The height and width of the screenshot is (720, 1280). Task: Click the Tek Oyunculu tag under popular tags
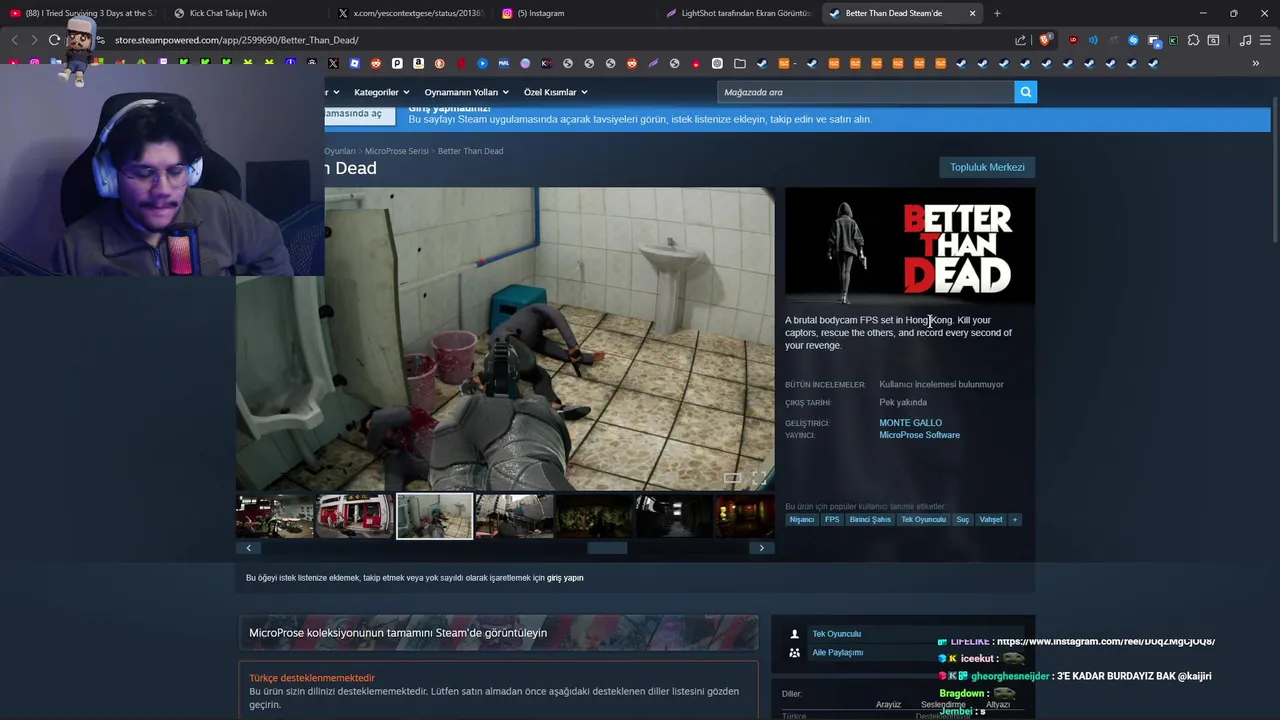[x=923, y=519]
